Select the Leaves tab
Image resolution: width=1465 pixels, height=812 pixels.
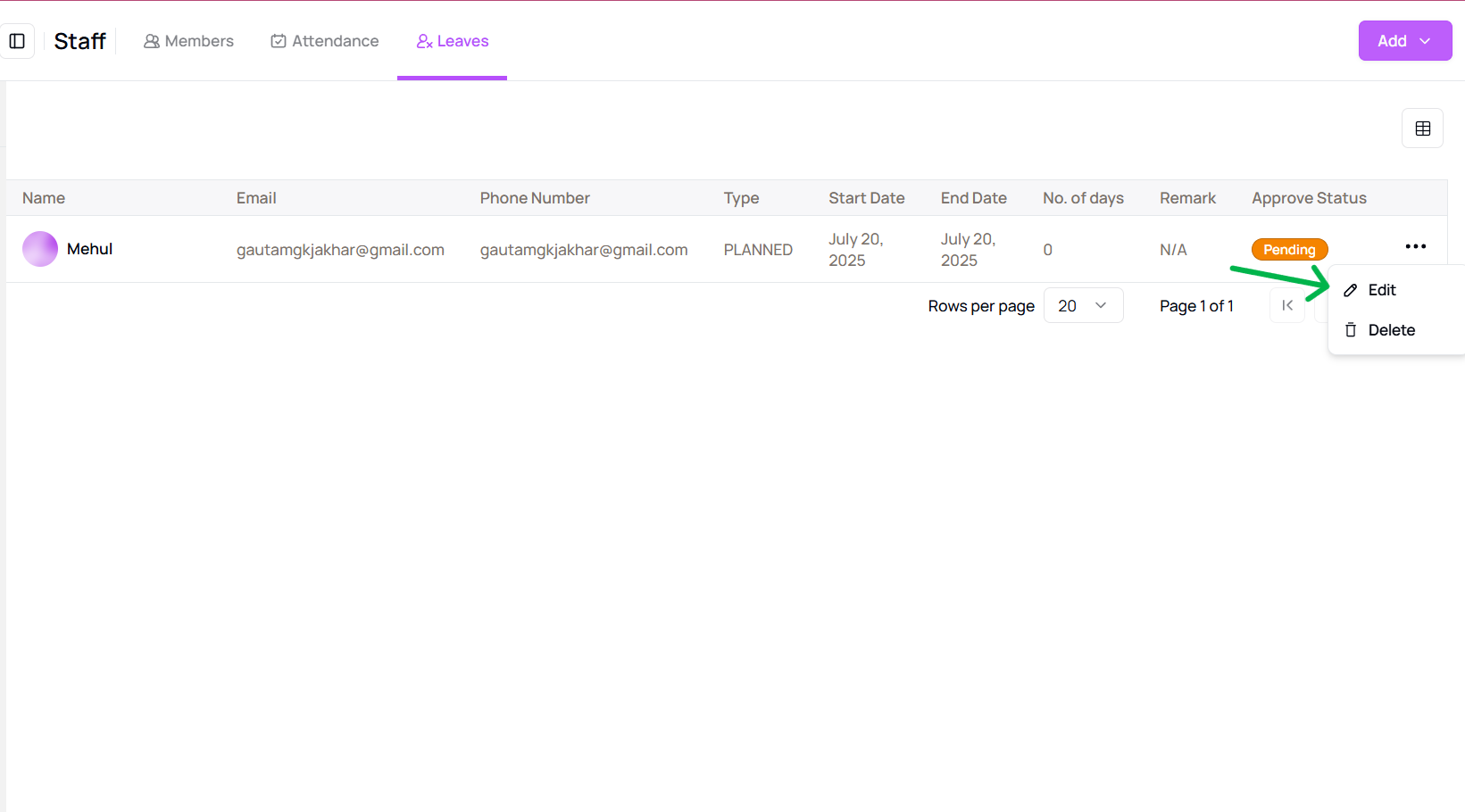[x=453, y=41]
